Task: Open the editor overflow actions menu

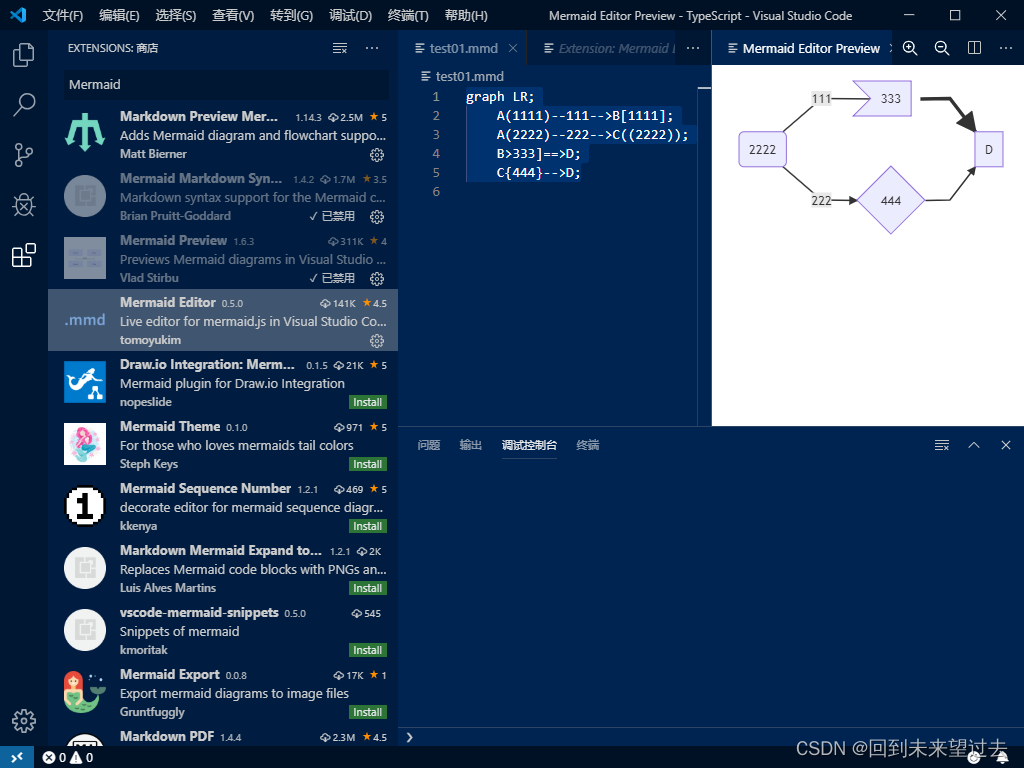Action: pyautogui.click(x=692, y=47)
